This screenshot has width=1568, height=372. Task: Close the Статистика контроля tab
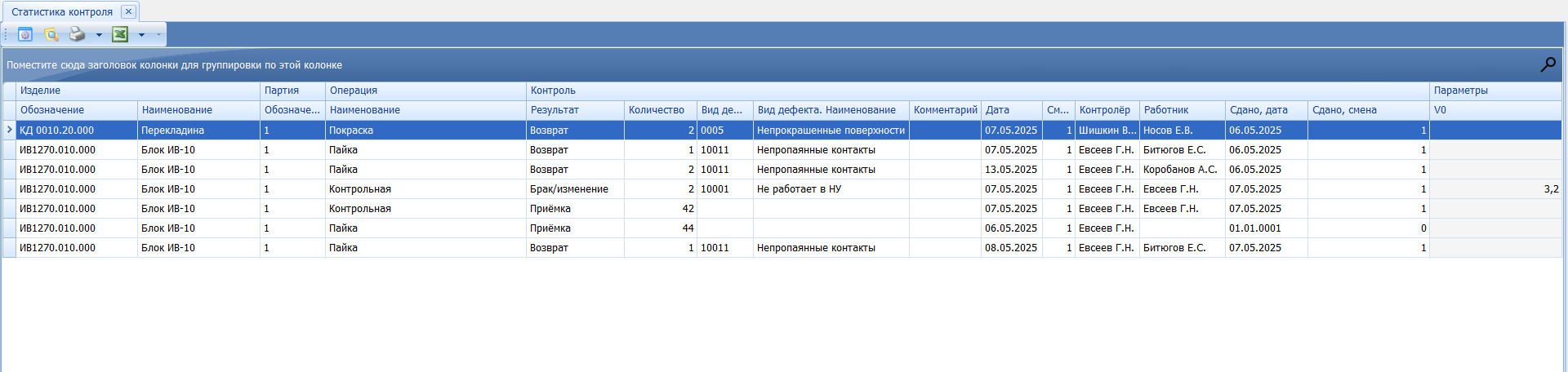(128, 11)
